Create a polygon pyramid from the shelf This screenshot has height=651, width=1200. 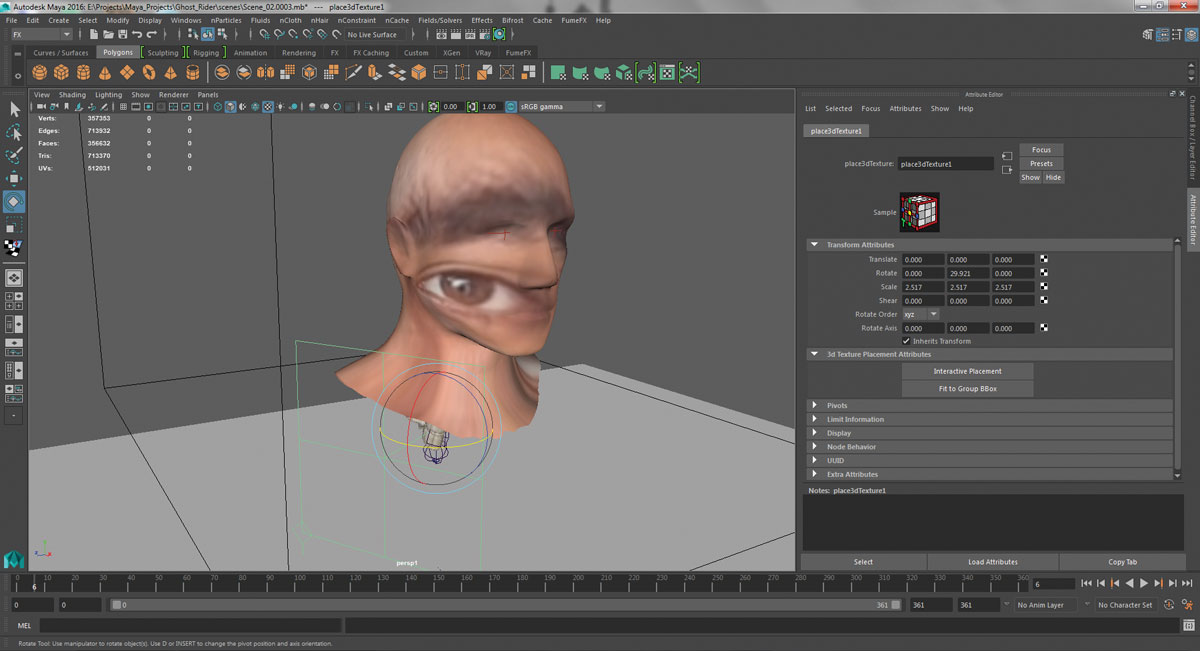pyautogui.click(x=171, y=72)
